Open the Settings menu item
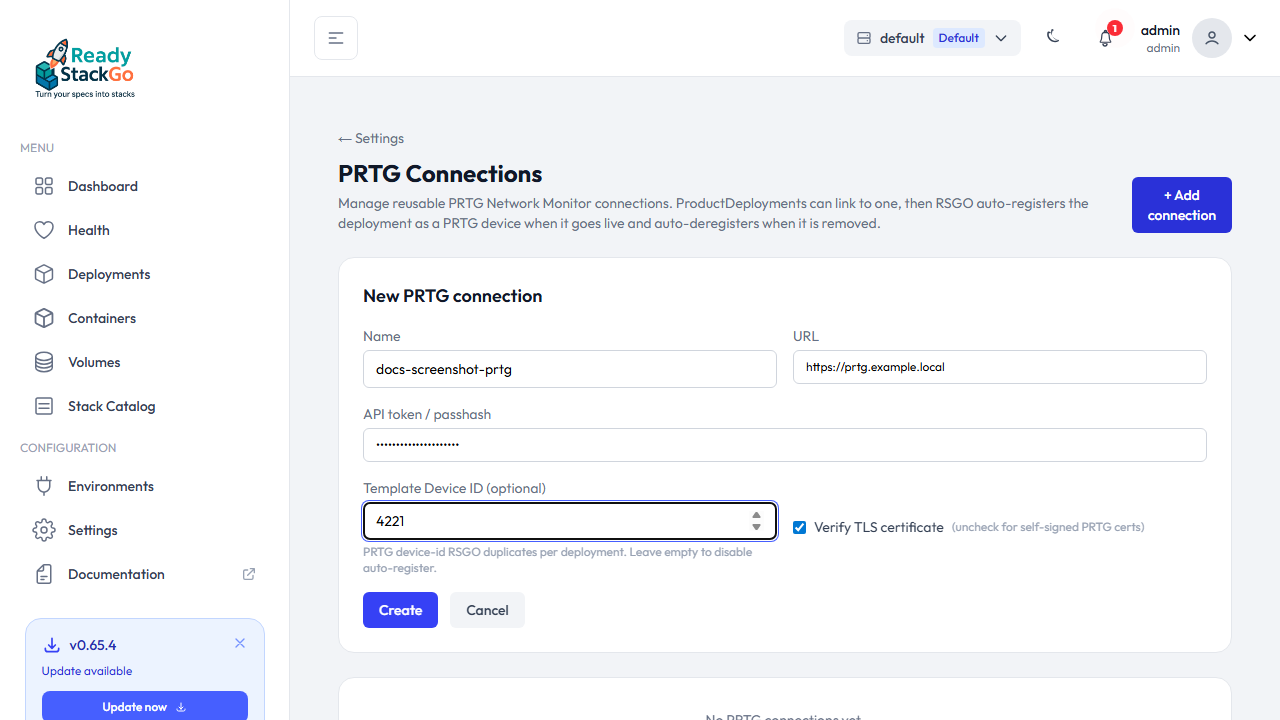The height and width of the screenshot is (720, 1280). coord(145,530)
